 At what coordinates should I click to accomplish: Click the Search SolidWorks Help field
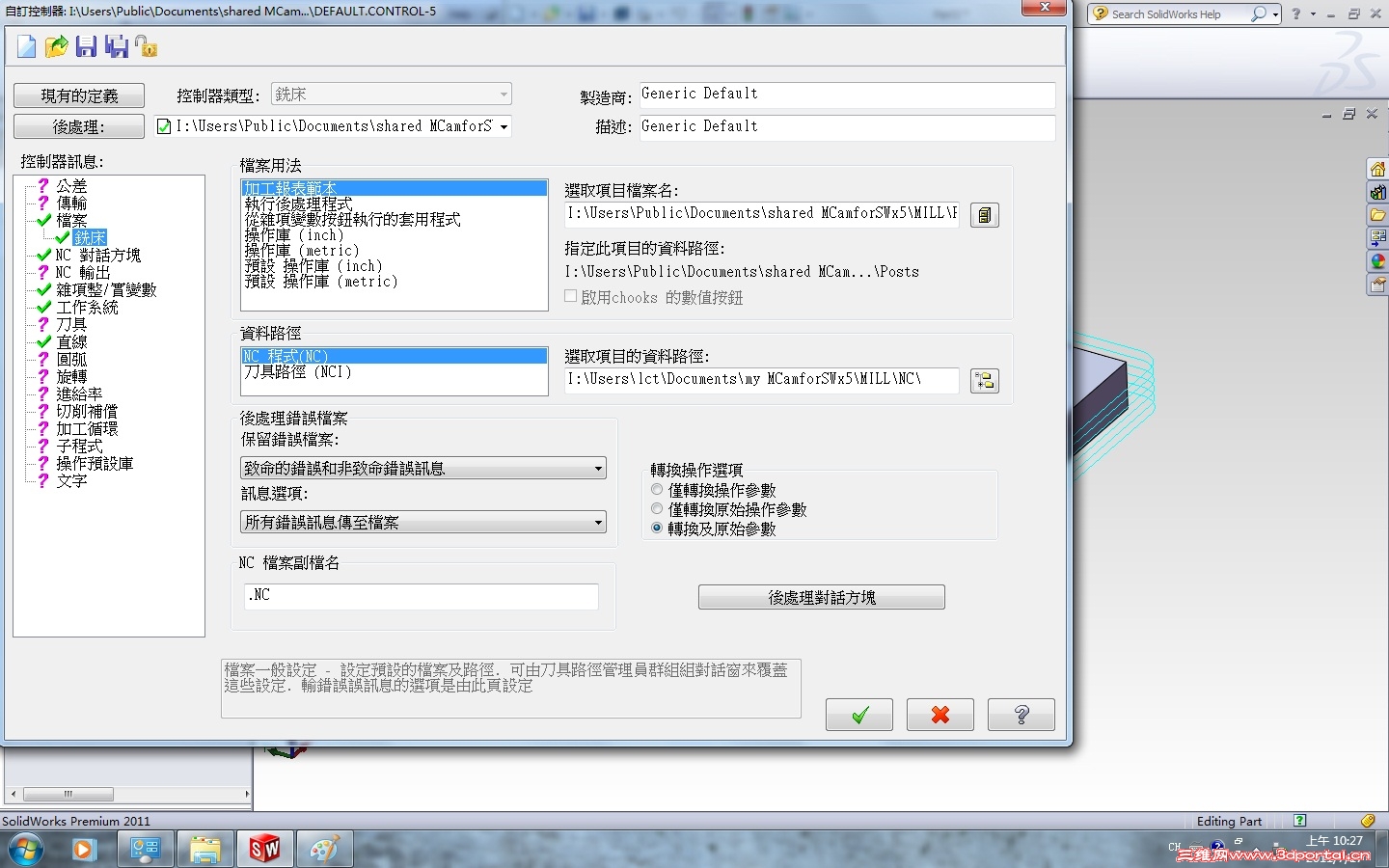1179,14
